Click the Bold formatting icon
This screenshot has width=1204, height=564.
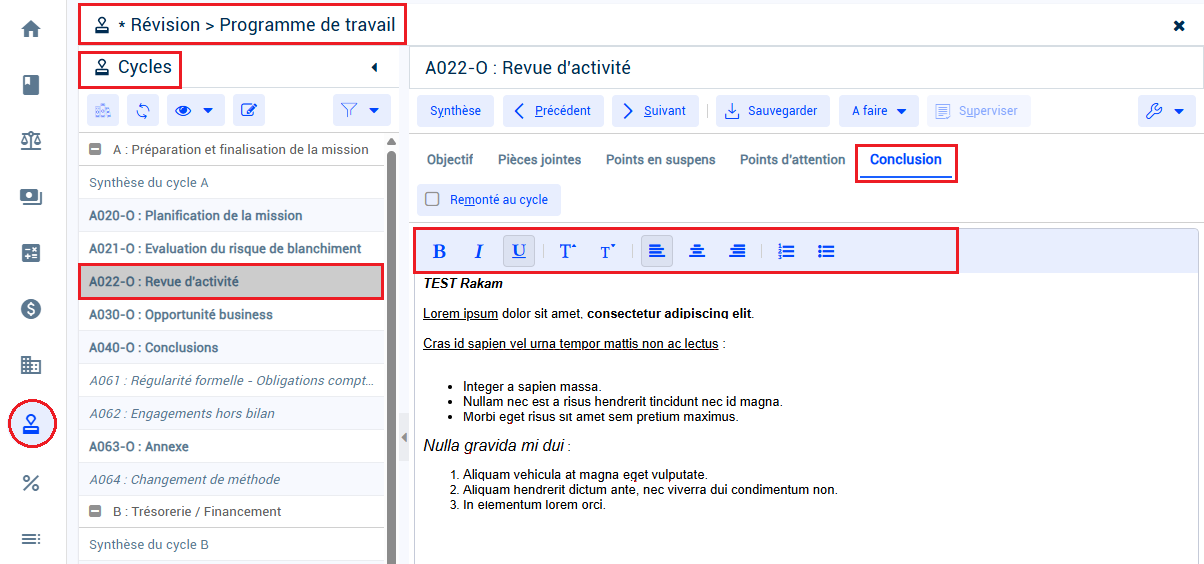pos(439,251)
